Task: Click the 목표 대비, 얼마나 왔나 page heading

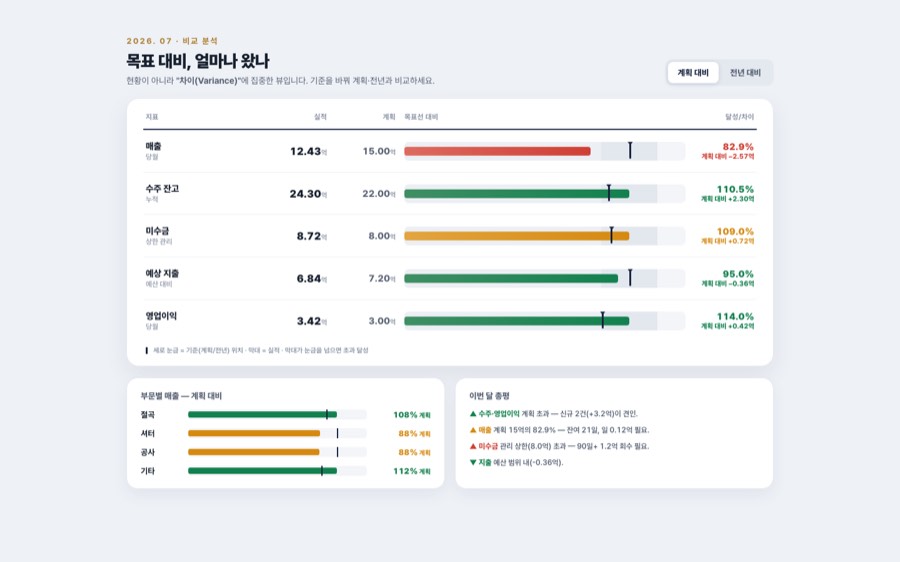Action: pos(197,61)
